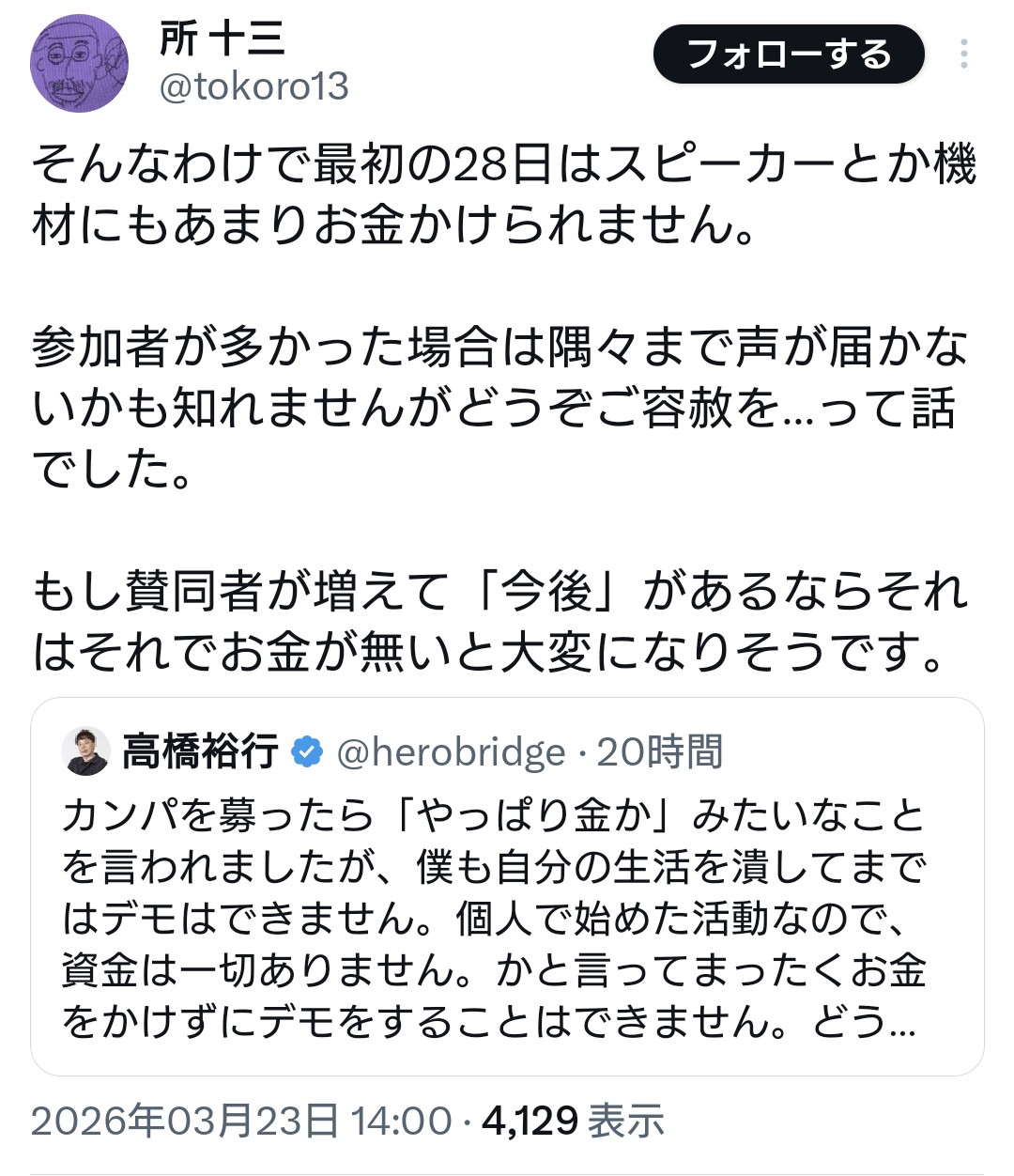The image size is (1014, 1176).
Task: Click the post date 2026年03月23日 14:00
Action: (241, 1121)
